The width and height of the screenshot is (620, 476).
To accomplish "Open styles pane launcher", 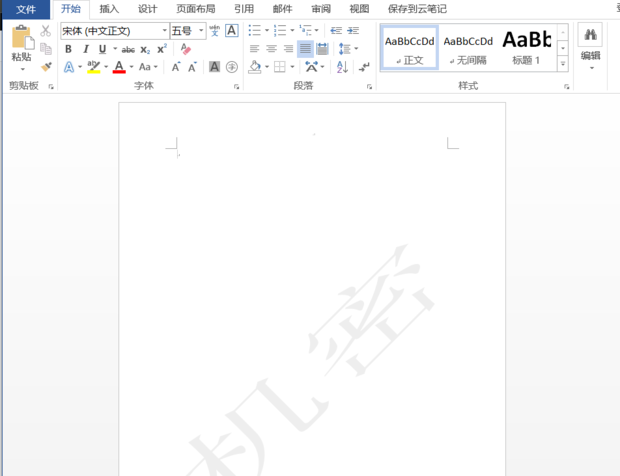I will pyautogui.click(x=566, y=87).
